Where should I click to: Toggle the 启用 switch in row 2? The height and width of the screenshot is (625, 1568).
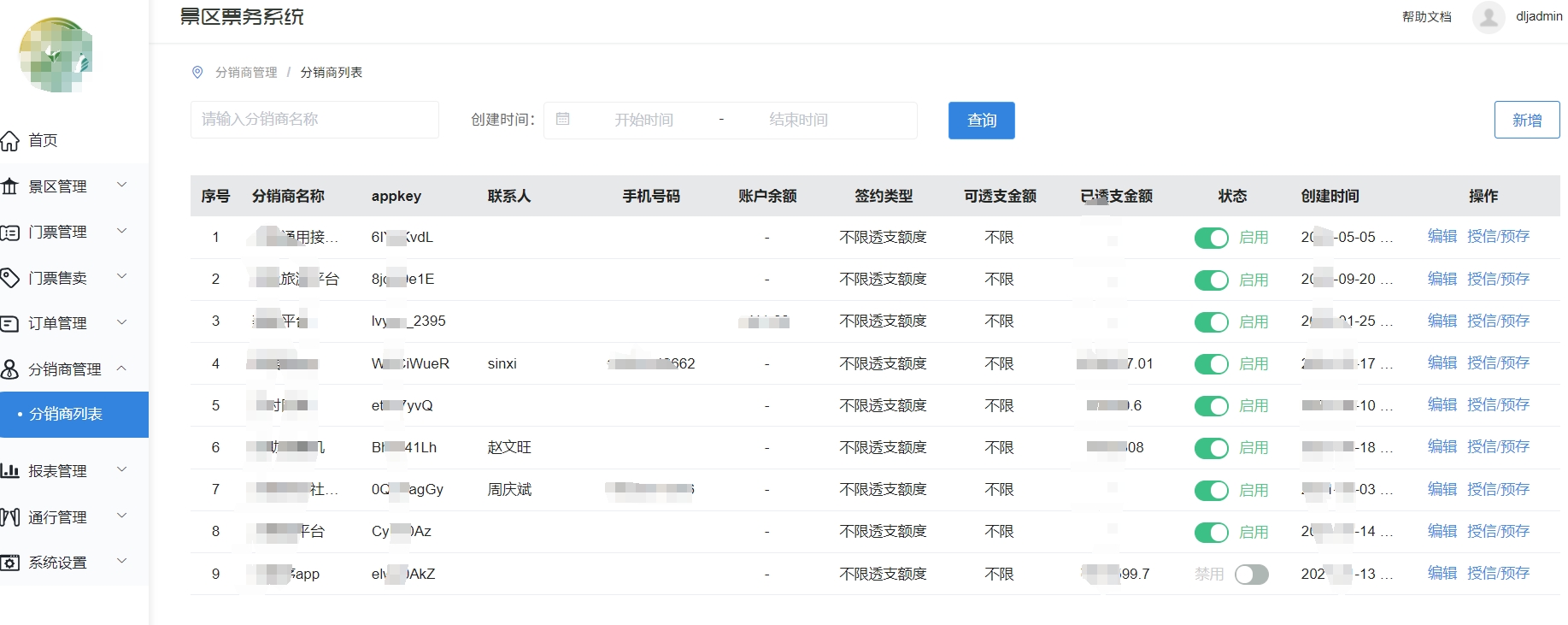pyautogui.click(x=1211, y=280)
